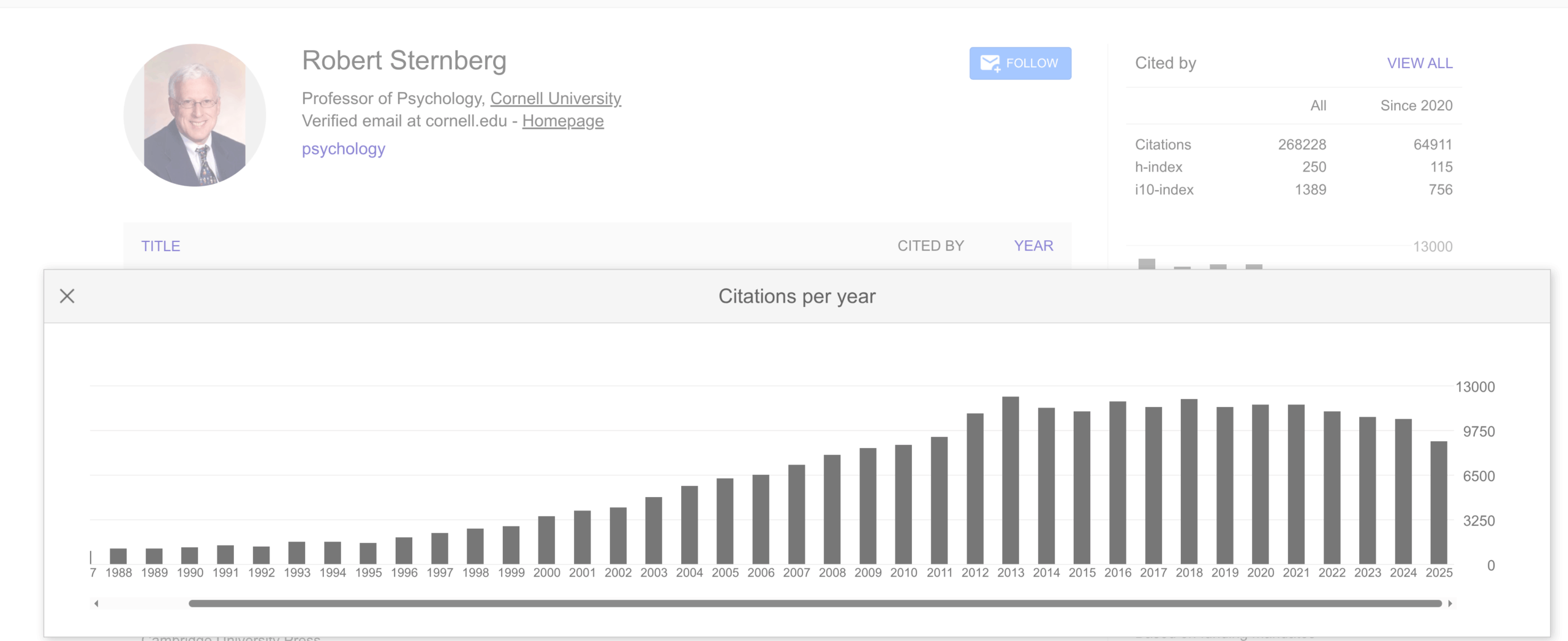Click View All in Cited by panel
Viewport: 1568px width, 641px height.
pyautogui.click(x=1419, y=63)
